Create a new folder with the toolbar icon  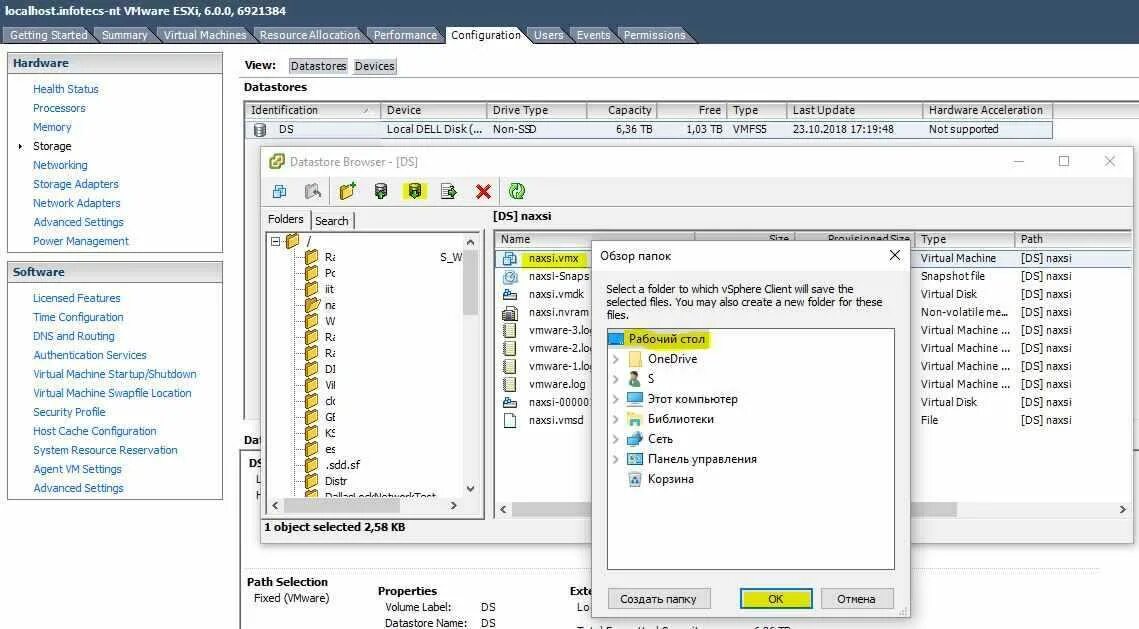[x=347, y=190]
